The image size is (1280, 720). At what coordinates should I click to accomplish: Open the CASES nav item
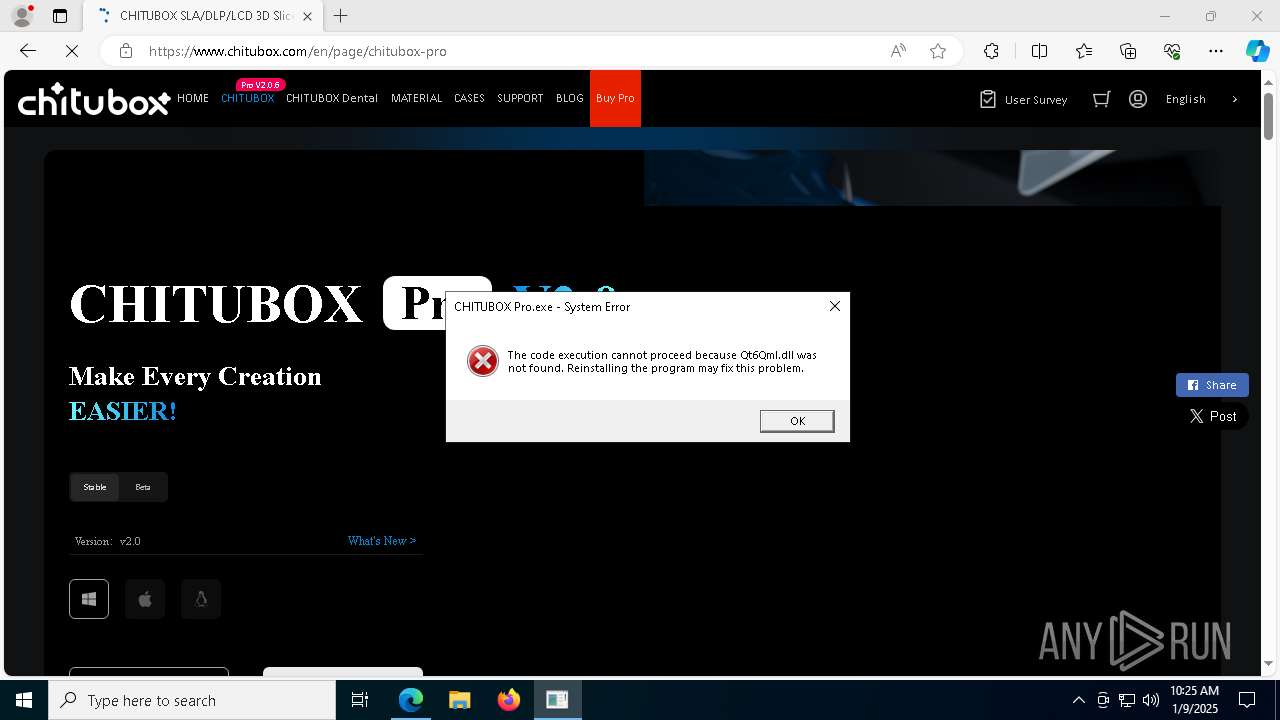[469, 98]
